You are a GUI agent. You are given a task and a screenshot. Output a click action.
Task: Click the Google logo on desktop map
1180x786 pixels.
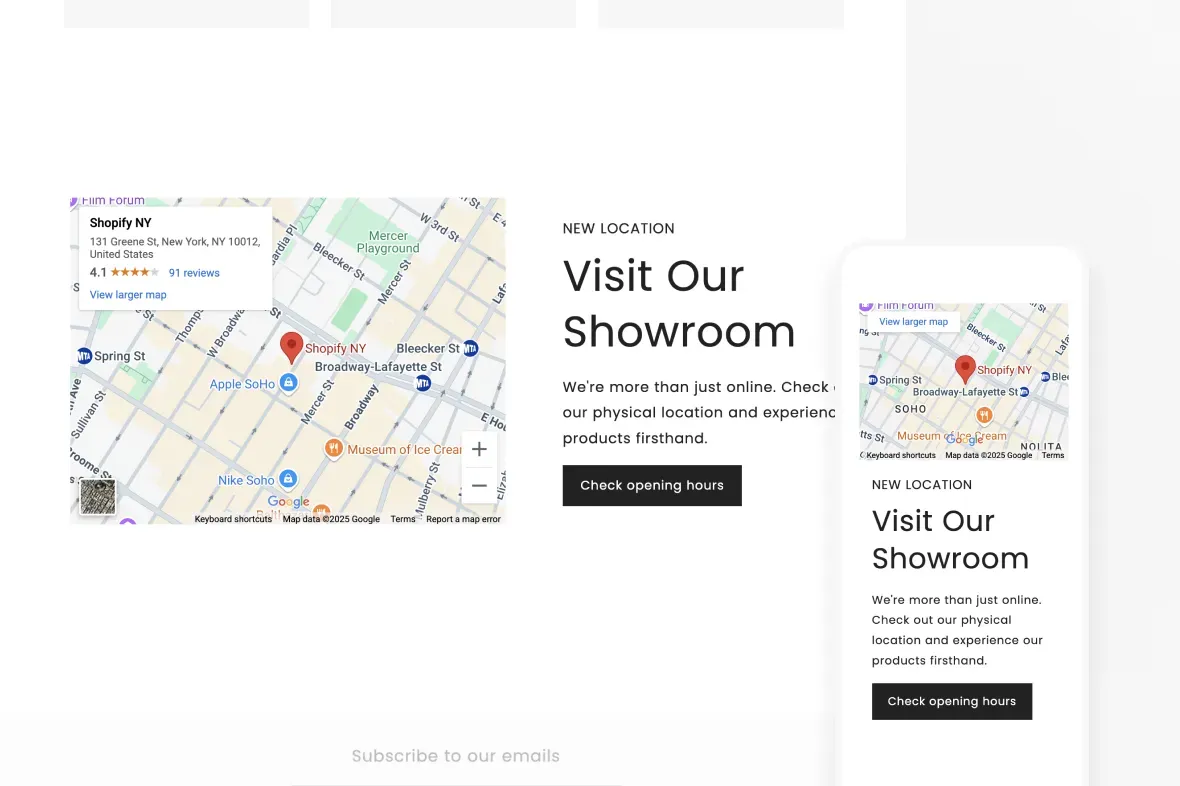(x=288, y=502)
